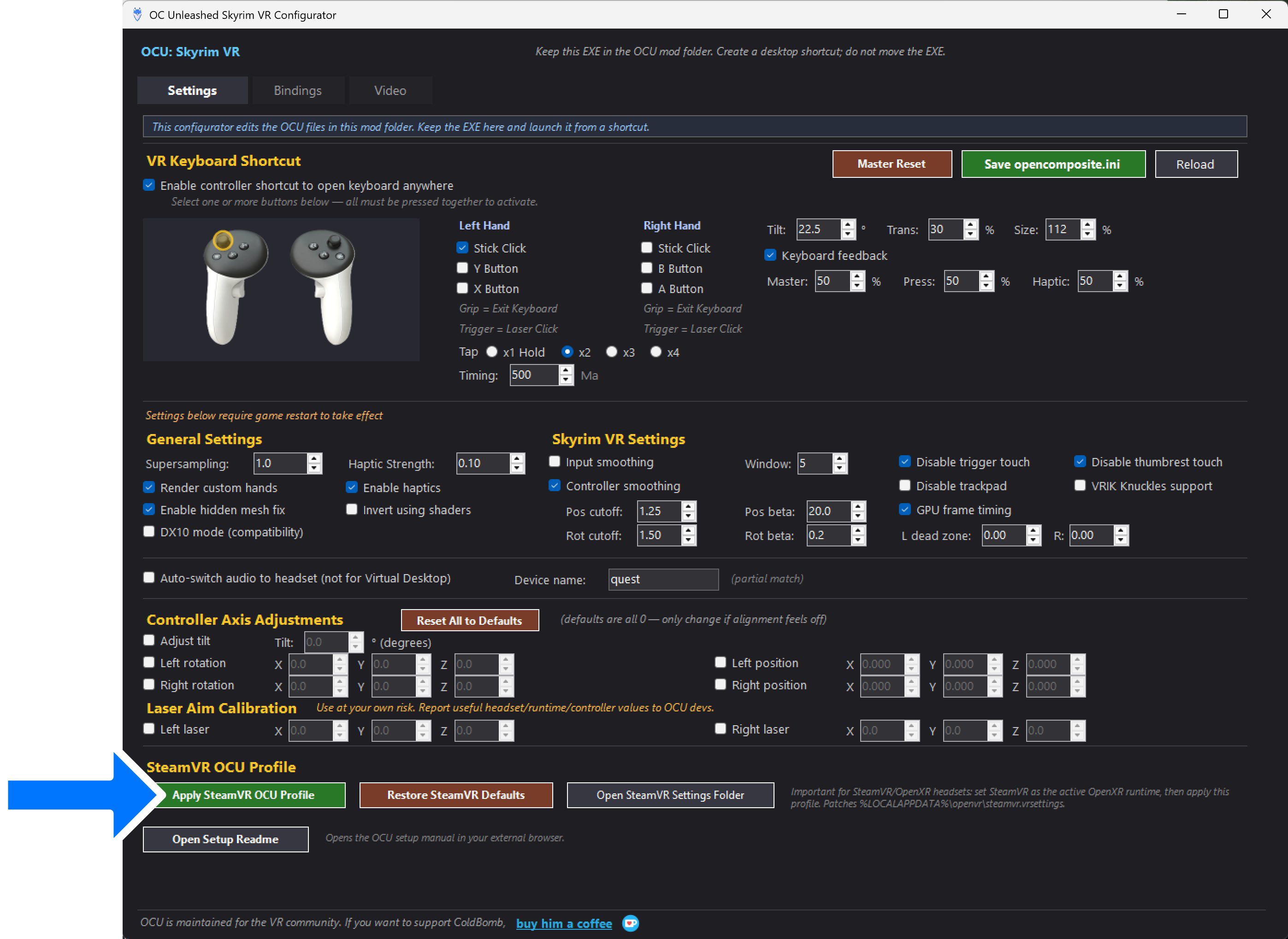1288x939 pixels.
Task: Click the controller illustration image
Action: coord(281,289)
